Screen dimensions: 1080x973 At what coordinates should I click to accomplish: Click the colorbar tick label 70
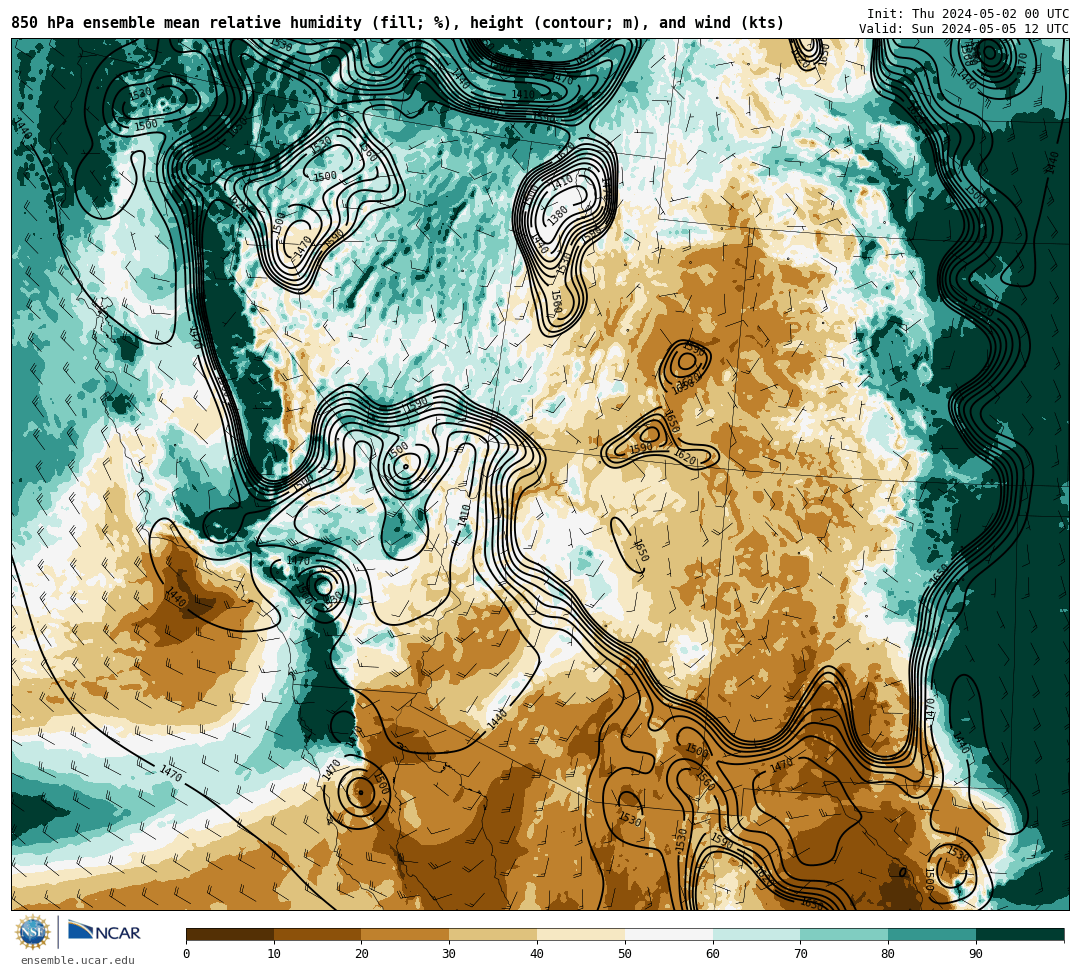pyautogui.click(x=800, y=954)
